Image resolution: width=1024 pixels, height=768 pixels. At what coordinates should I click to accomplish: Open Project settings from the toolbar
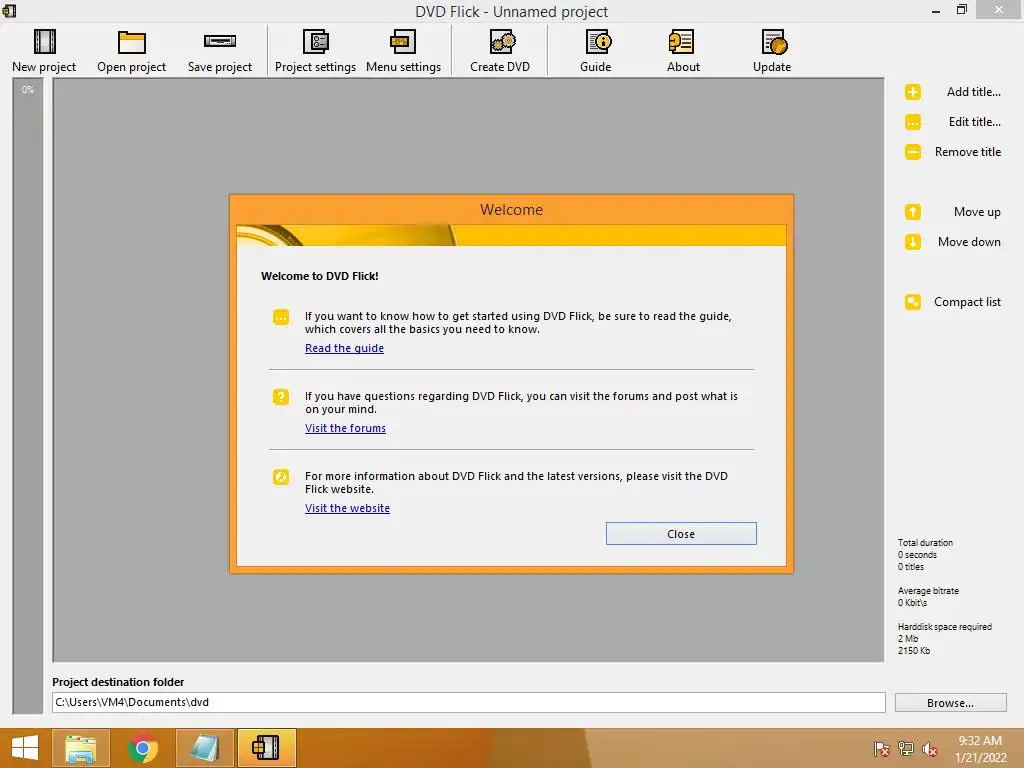(315, 51)
